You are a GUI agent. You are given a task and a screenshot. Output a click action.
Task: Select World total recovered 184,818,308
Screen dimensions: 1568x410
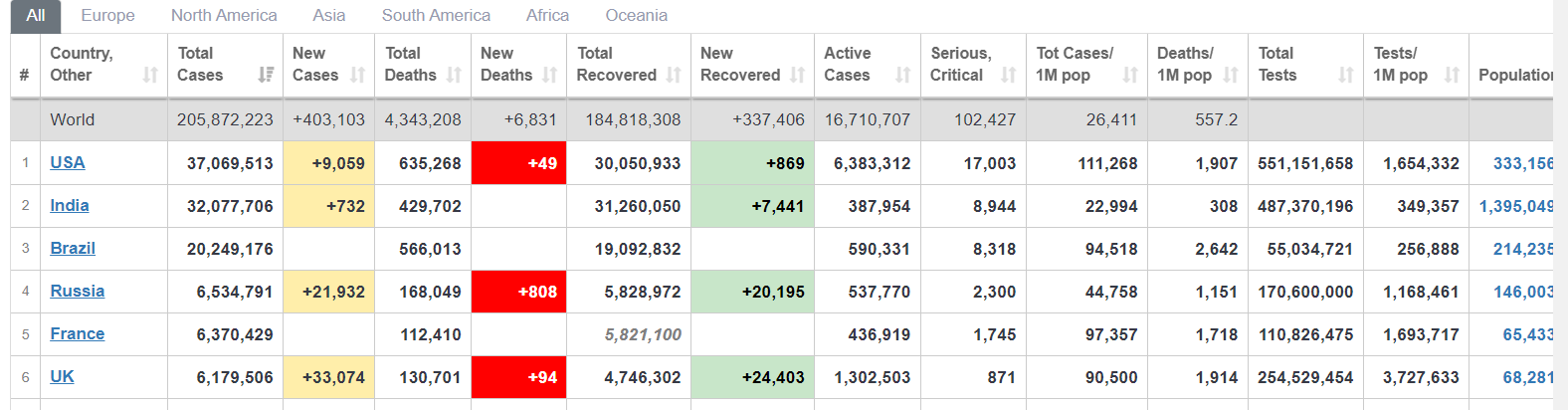point(633,119)
